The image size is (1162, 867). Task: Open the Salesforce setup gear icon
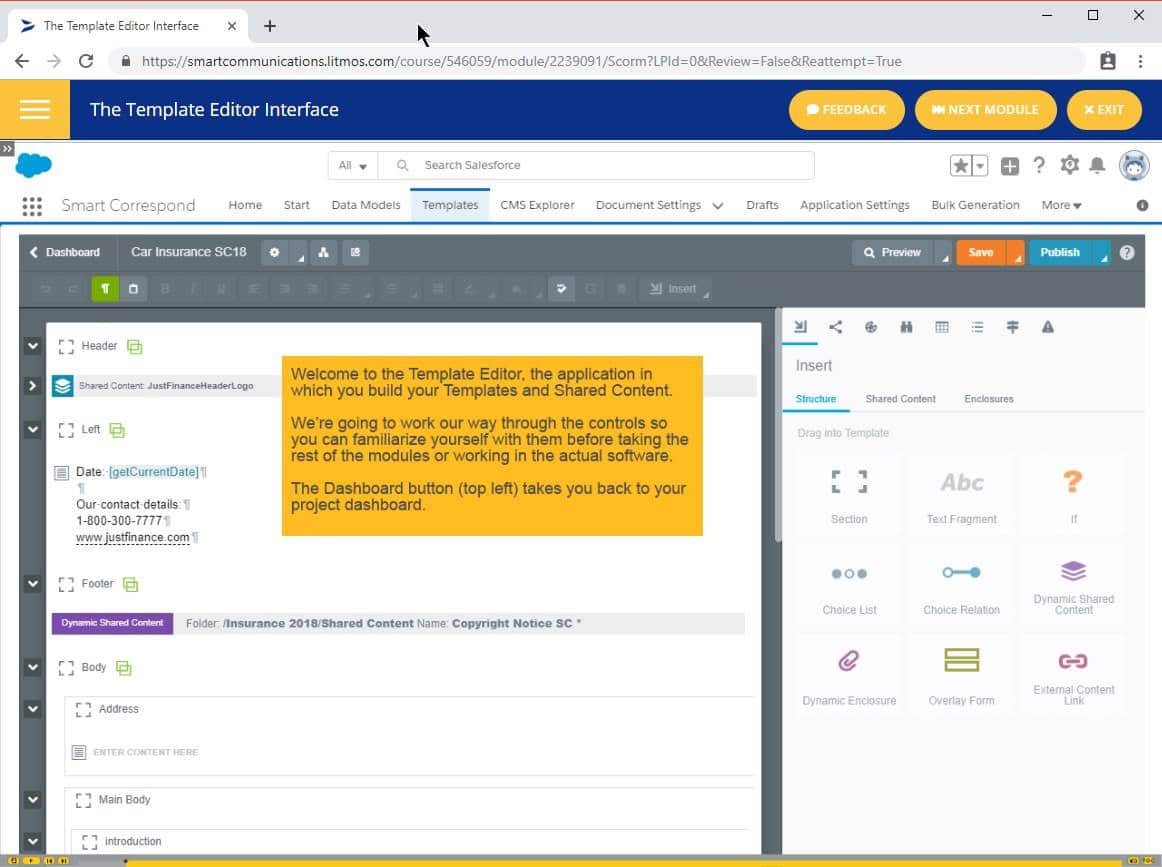click(1069, 165)
